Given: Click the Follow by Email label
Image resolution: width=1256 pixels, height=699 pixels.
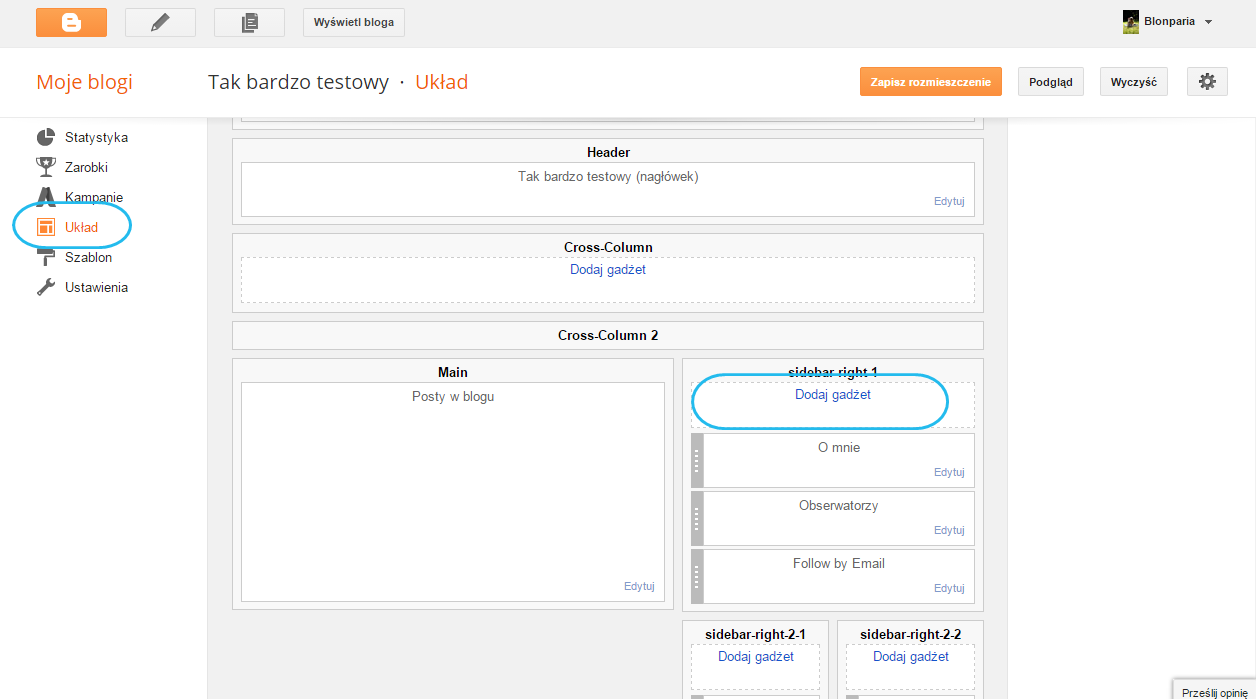Looking at the screenshot, I should (839, 564).
